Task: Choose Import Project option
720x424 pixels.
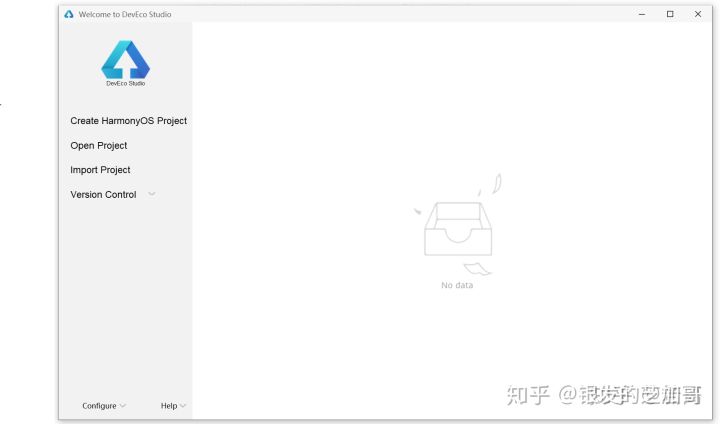Action: pyautogui.click(x=100, y=170)
